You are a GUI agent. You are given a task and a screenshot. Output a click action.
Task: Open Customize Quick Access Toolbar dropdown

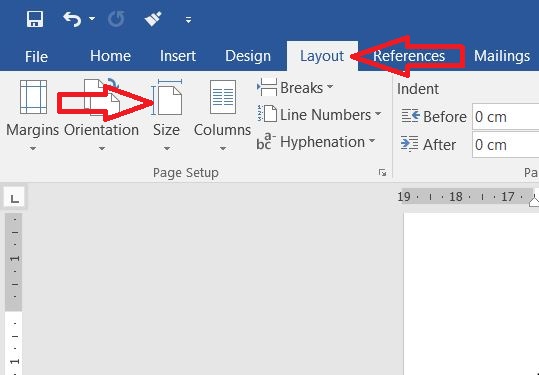[x=188, y=20]
